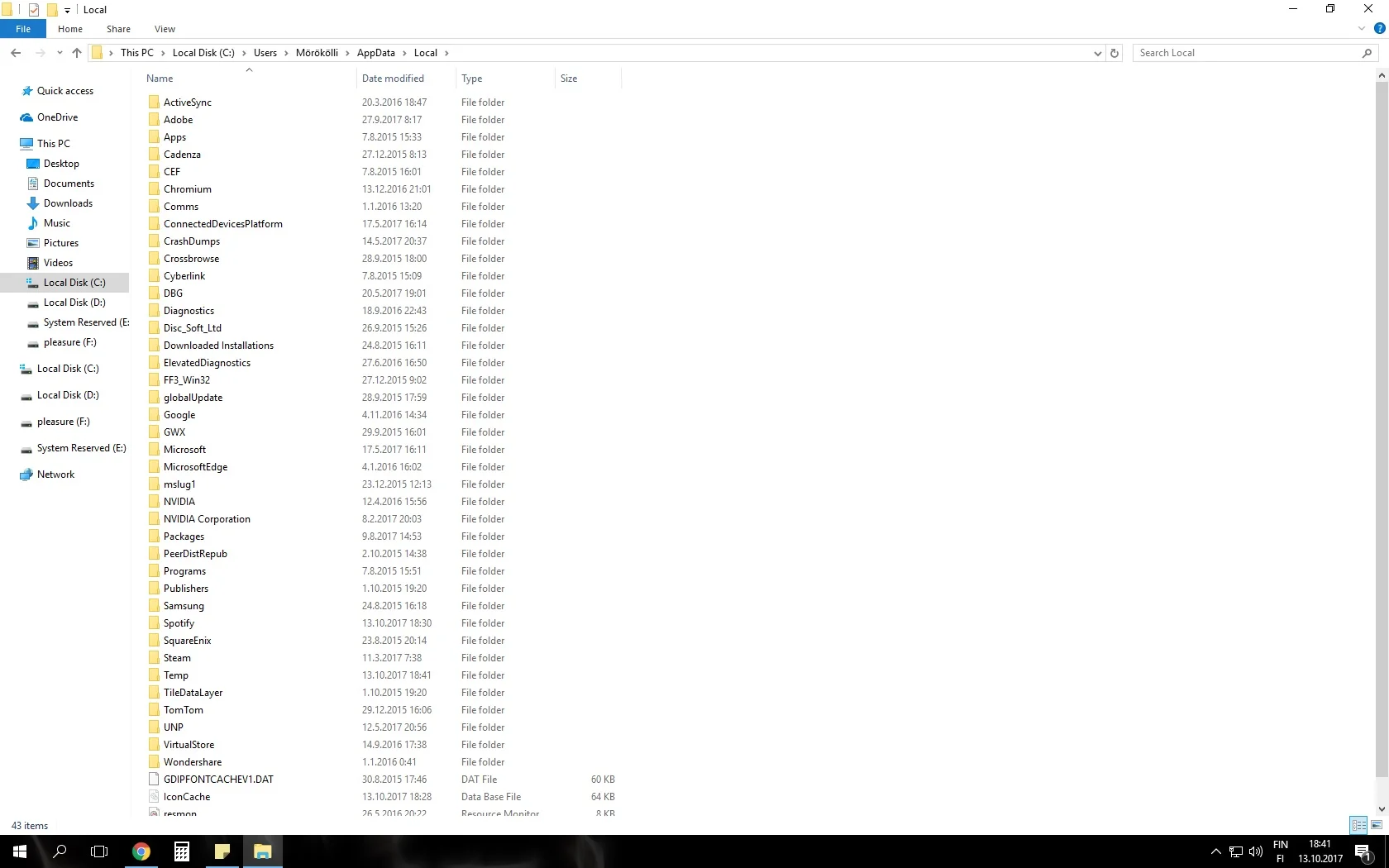Open the Help question mark icon

(x=1379, y=28)
